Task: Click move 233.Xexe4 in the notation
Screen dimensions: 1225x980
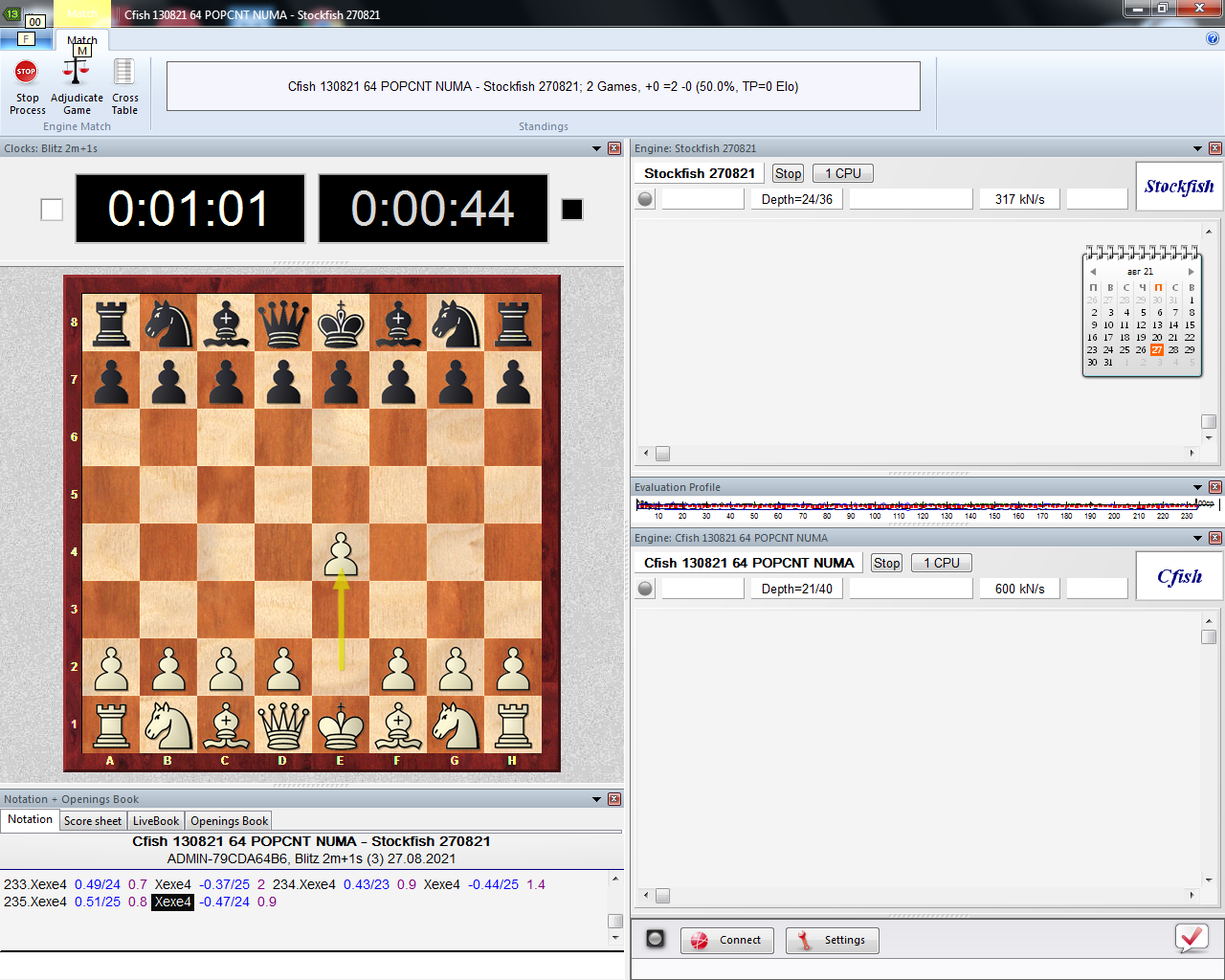Action: click(x=35, y=884)
